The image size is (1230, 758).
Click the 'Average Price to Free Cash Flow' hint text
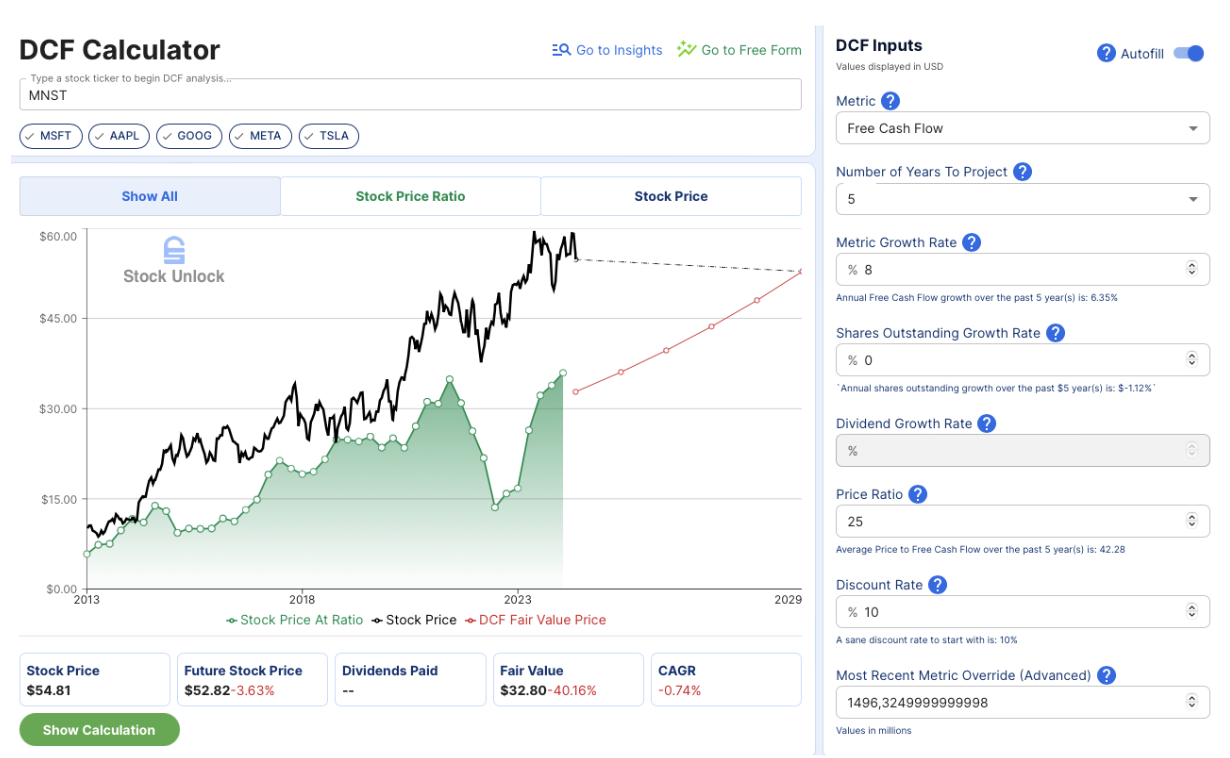[x=981, y=549]
